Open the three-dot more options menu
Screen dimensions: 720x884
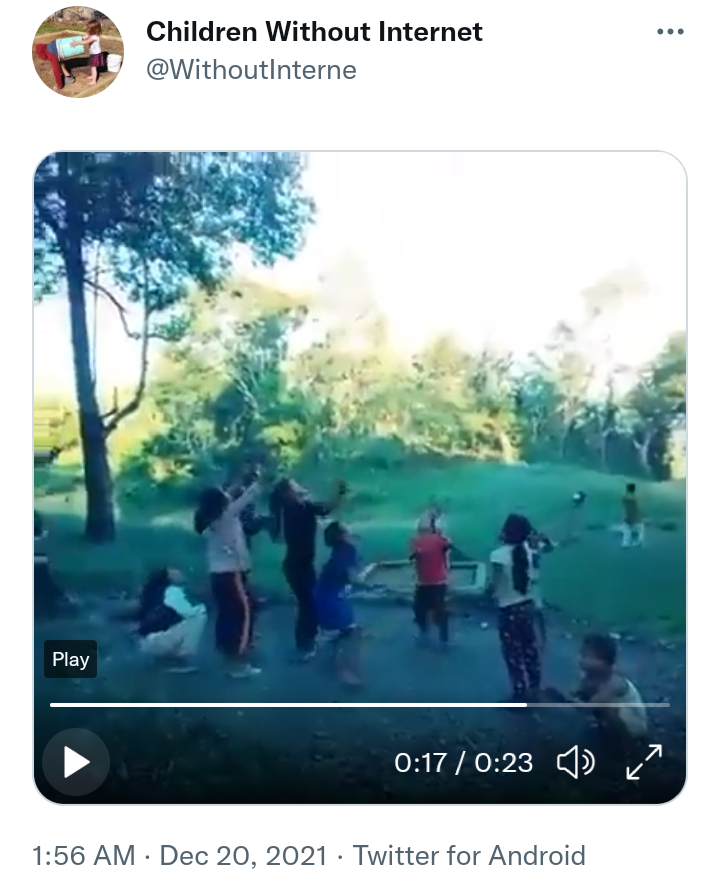(670, 32)
